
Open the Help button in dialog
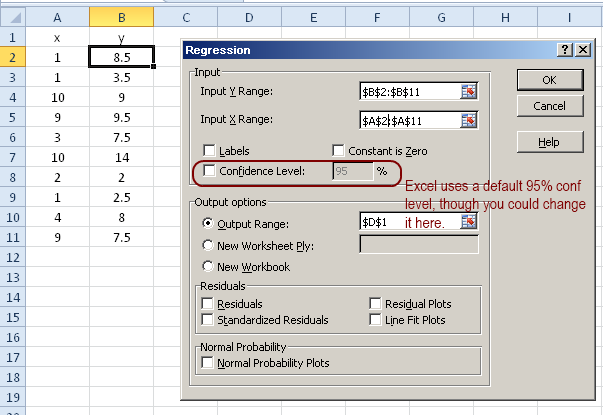pyautogui.click(x=550, y=142)
